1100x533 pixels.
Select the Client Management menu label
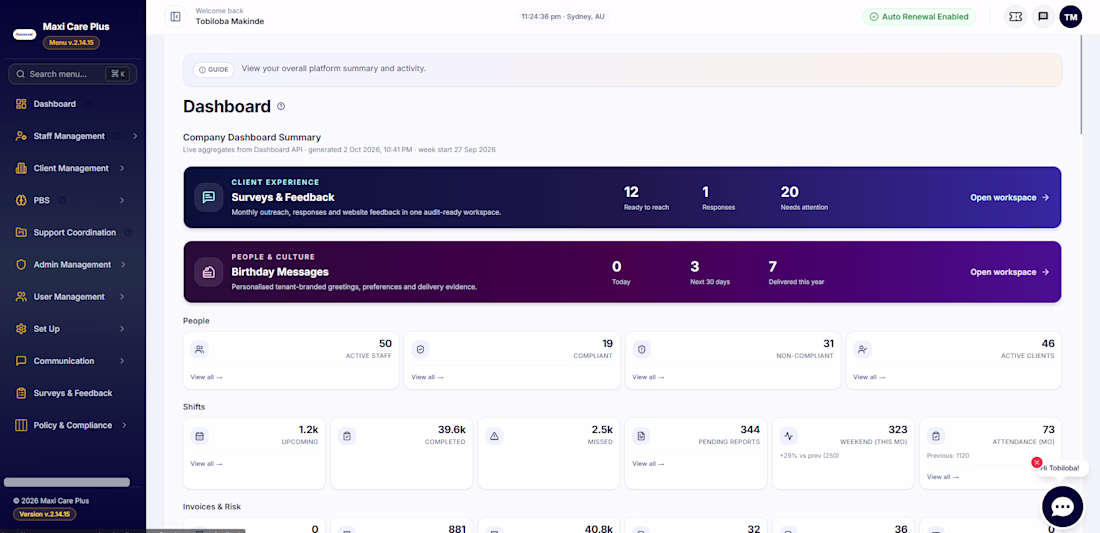(x=71, y=168)
